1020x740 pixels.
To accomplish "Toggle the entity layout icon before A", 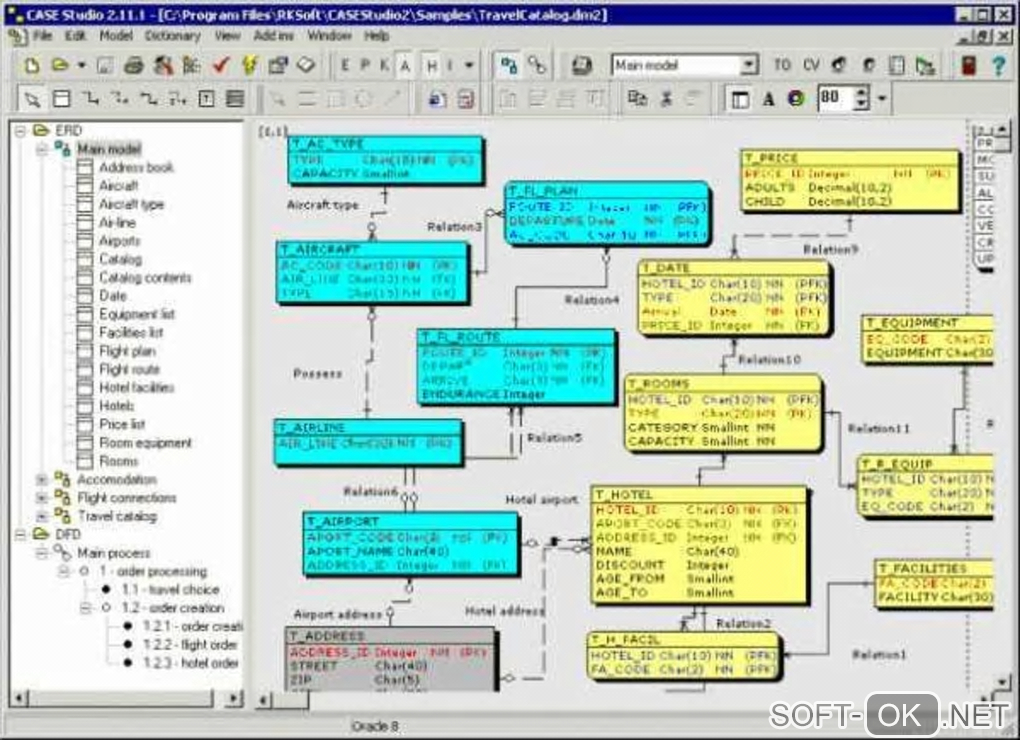I will coord(740,99).
